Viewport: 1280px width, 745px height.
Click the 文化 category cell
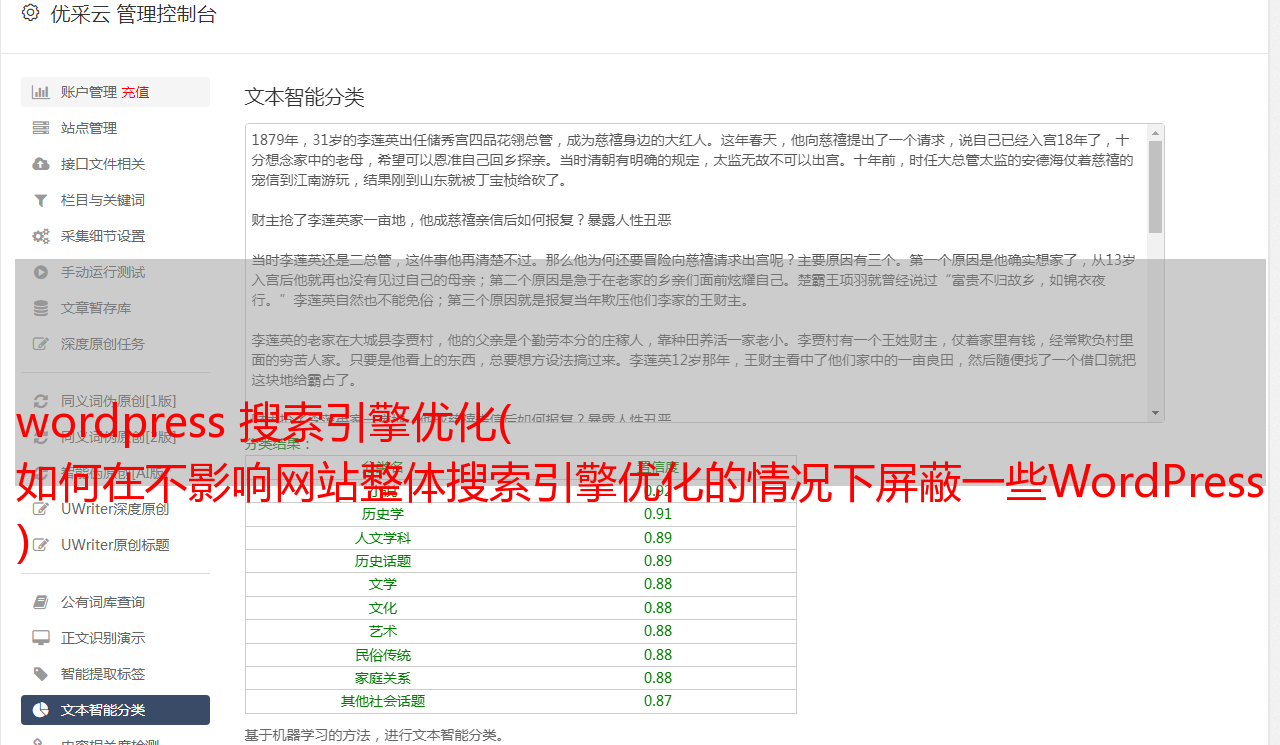(x=383, y=608)
